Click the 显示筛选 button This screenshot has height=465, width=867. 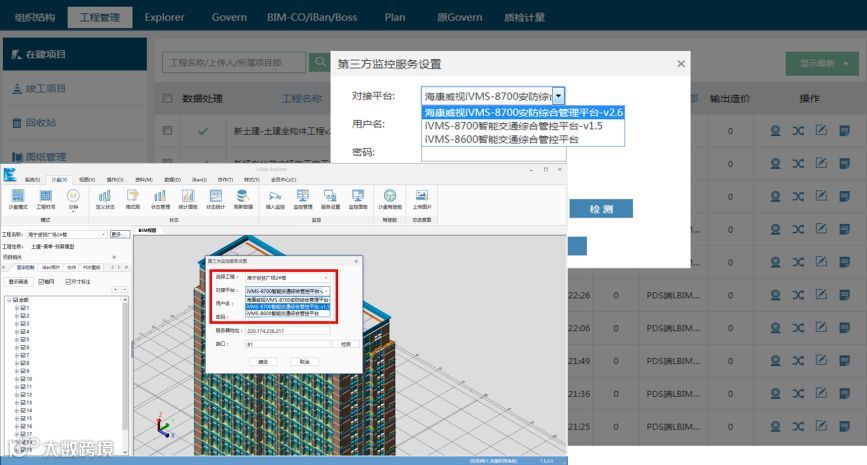point(18,281)
